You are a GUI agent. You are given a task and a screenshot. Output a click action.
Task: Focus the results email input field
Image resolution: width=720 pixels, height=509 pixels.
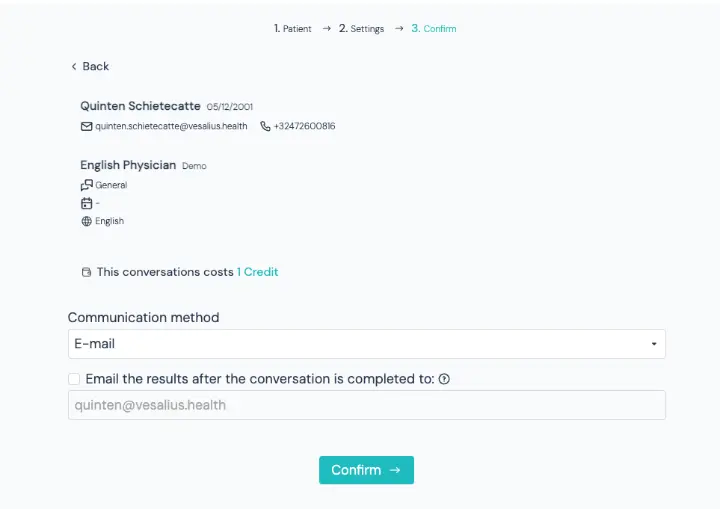coord(366,405)
